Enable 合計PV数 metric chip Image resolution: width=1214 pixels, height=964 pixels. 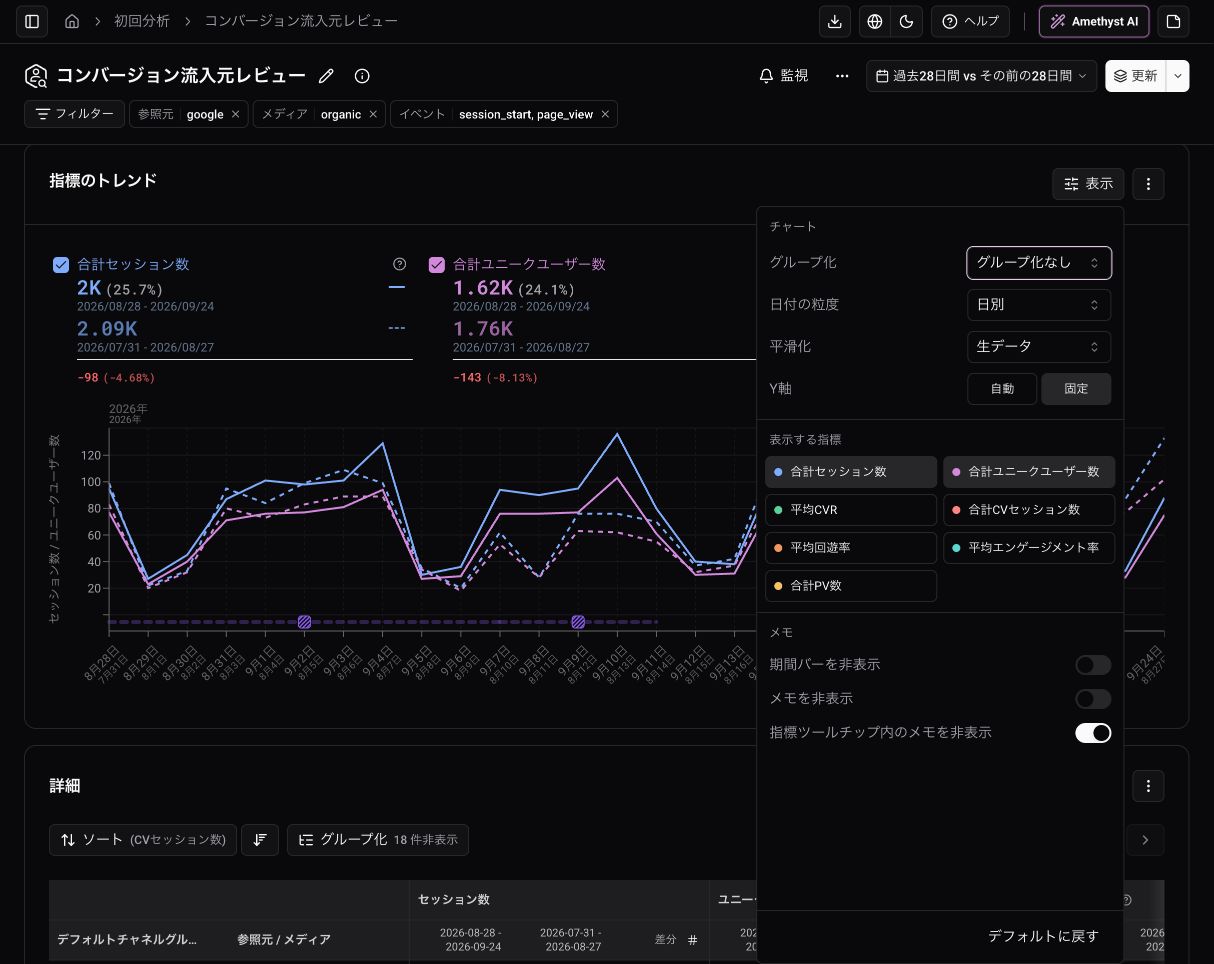click(851, 586)
